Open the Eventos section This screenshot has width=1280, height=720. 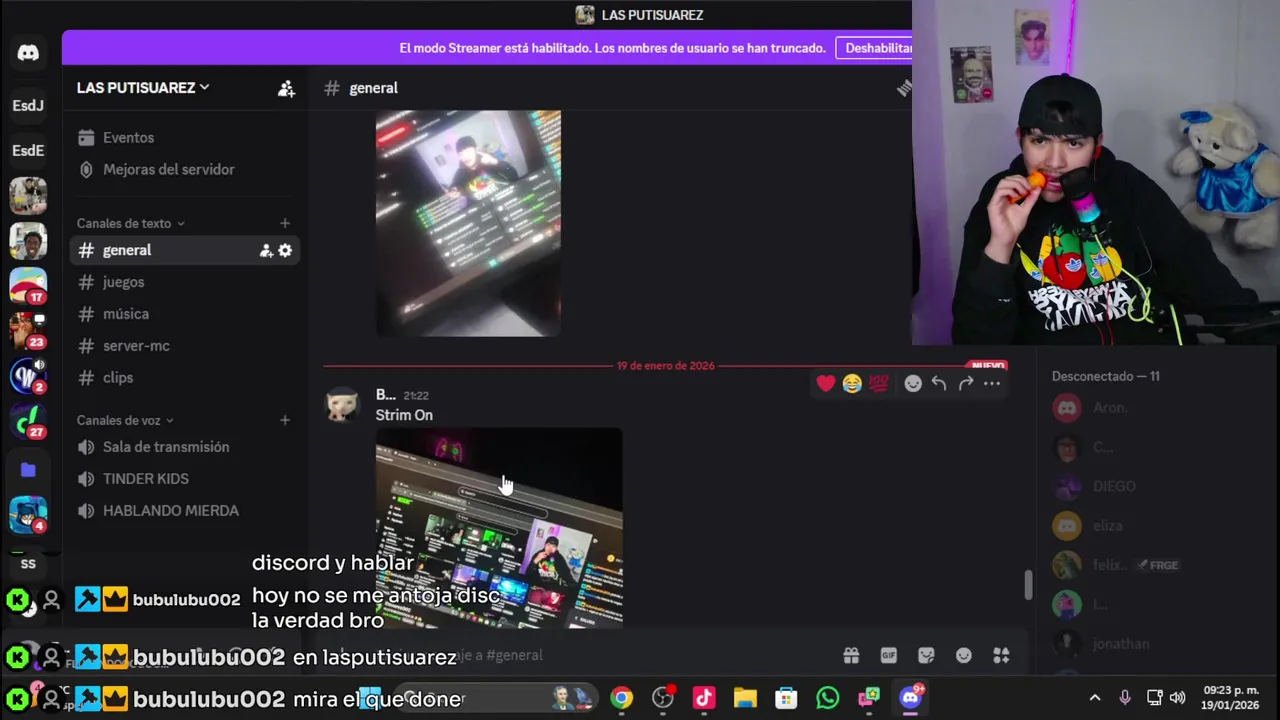click(x=185, y=138)
